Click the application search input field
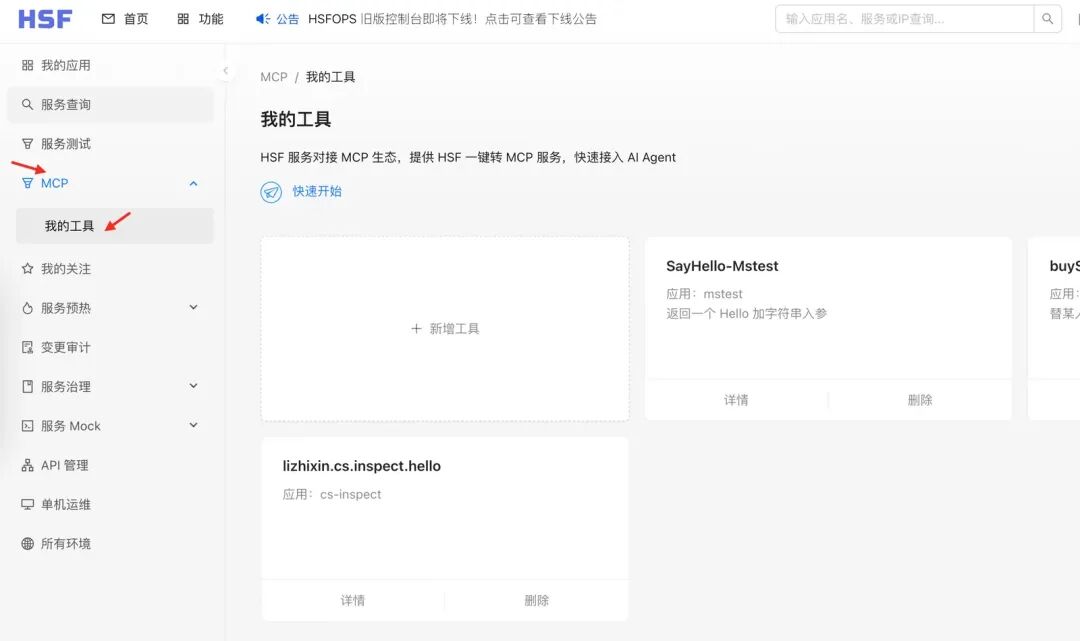This screenshot has width=1080, height=641. pos(900,18)
